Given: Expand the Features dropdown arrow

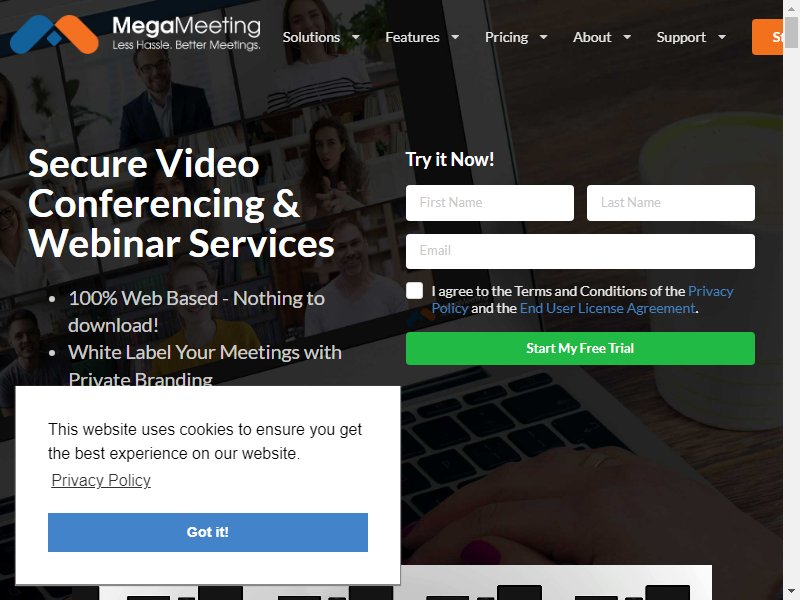Looking at the screenshot, I should pyautogui.click(x=455, y=37).
